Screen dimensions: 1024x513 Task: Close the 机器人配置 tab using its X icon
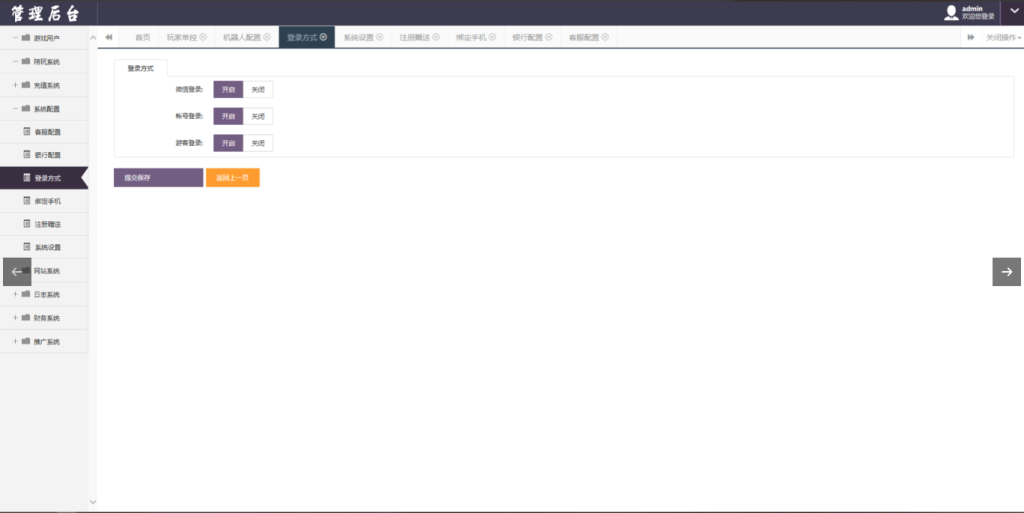tap(267, 37)
